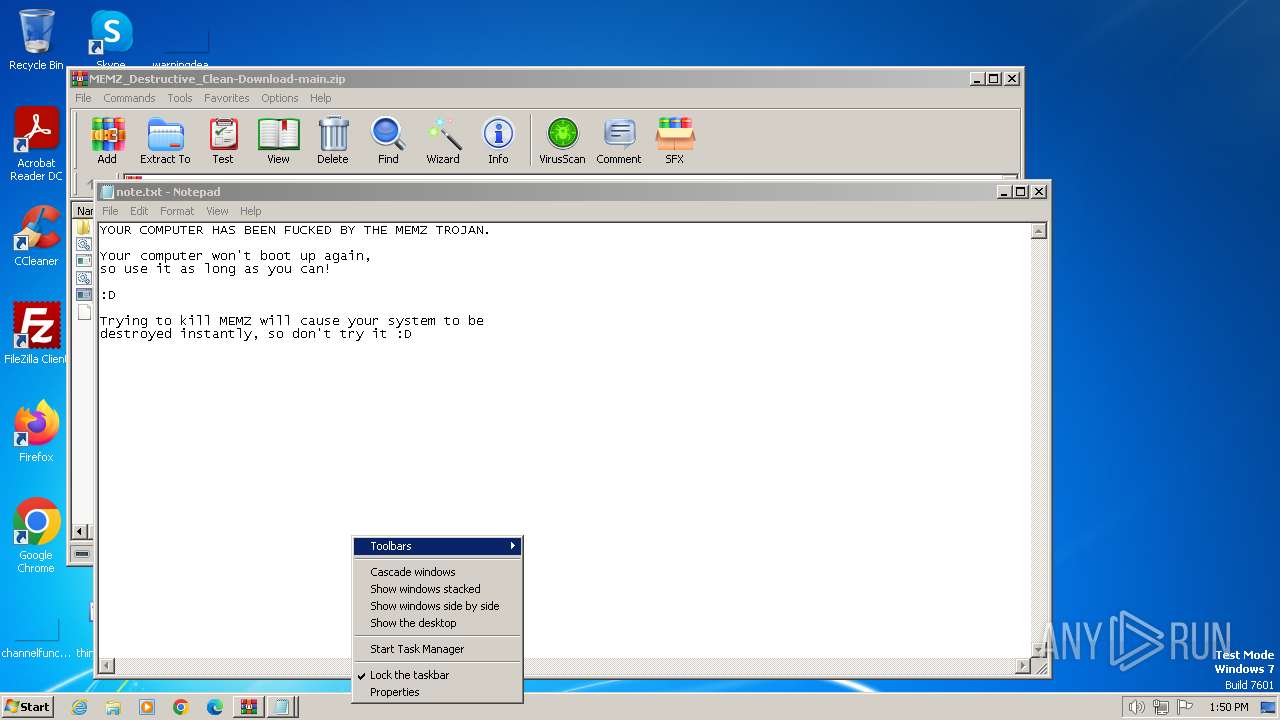Click the Extract To toolbar icon
This screenshot has width=1280, height=720.
(165, 140)
